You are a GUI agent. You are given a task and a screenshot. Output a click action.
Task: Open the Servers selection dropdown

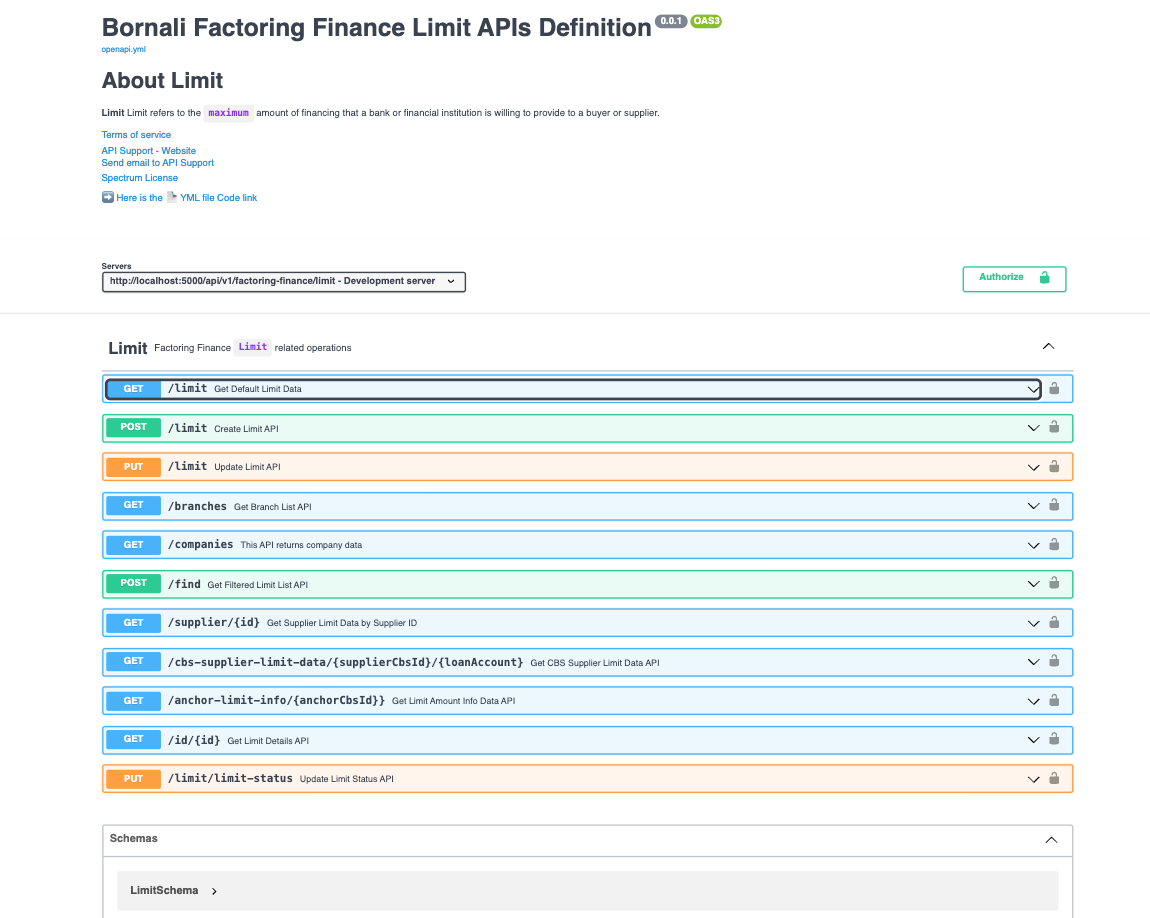click(x=283, y=281)
